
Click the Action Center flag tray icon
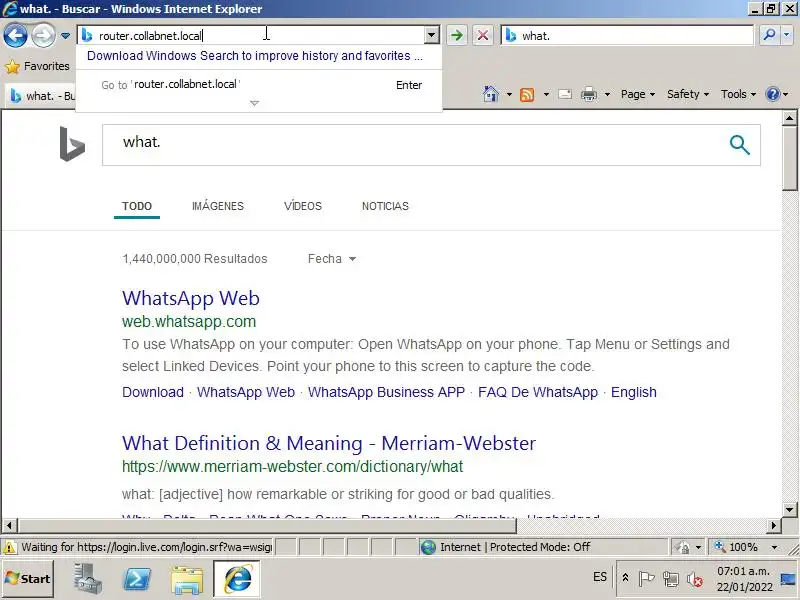(x=646, y=578)
